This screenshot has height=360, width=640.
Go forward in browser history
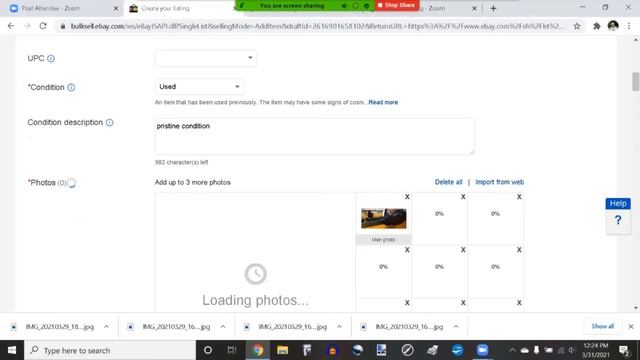27,26
